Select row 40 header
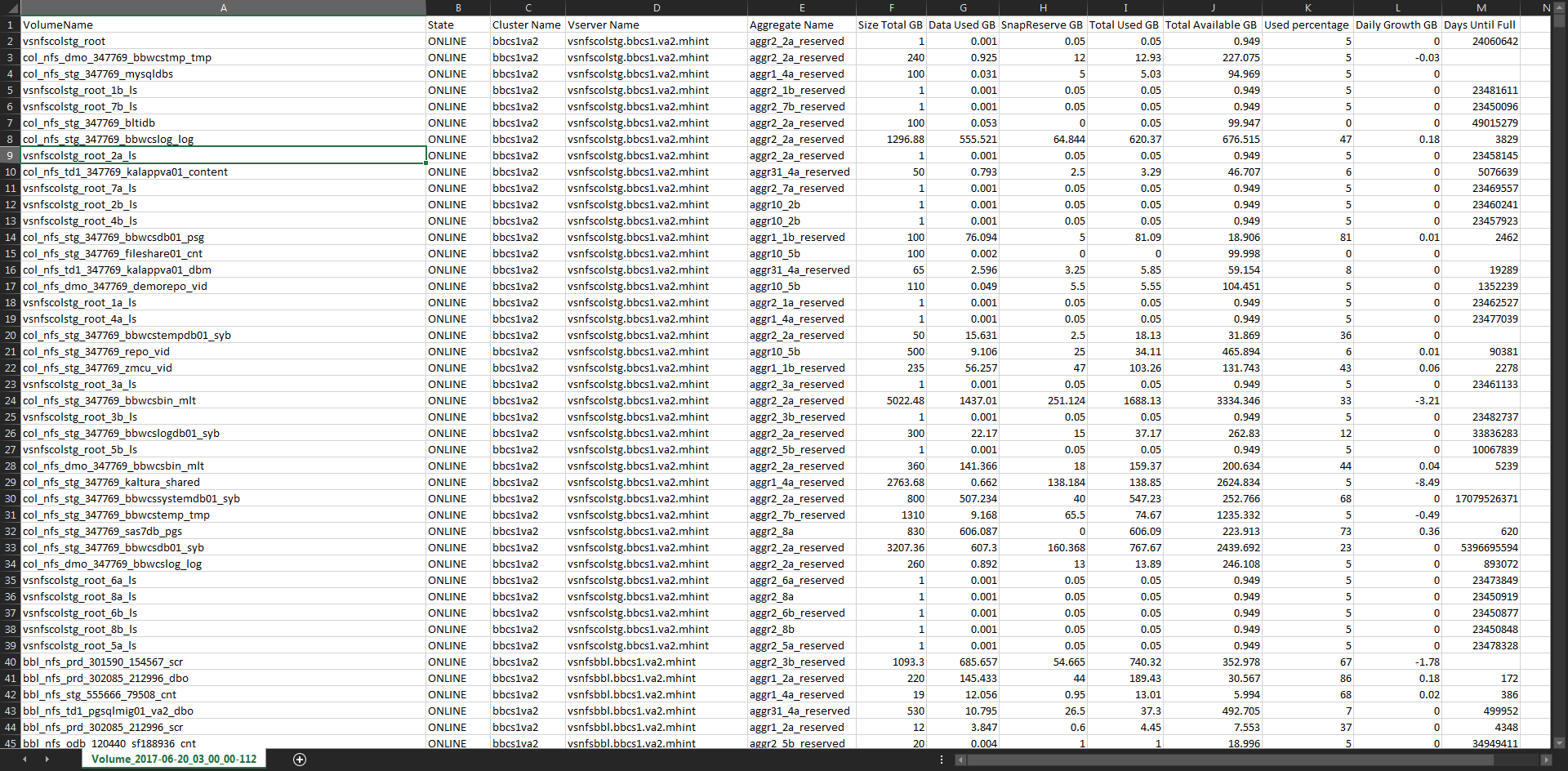The width and height of the screenshot is (1568, 771). click(10, 662)
